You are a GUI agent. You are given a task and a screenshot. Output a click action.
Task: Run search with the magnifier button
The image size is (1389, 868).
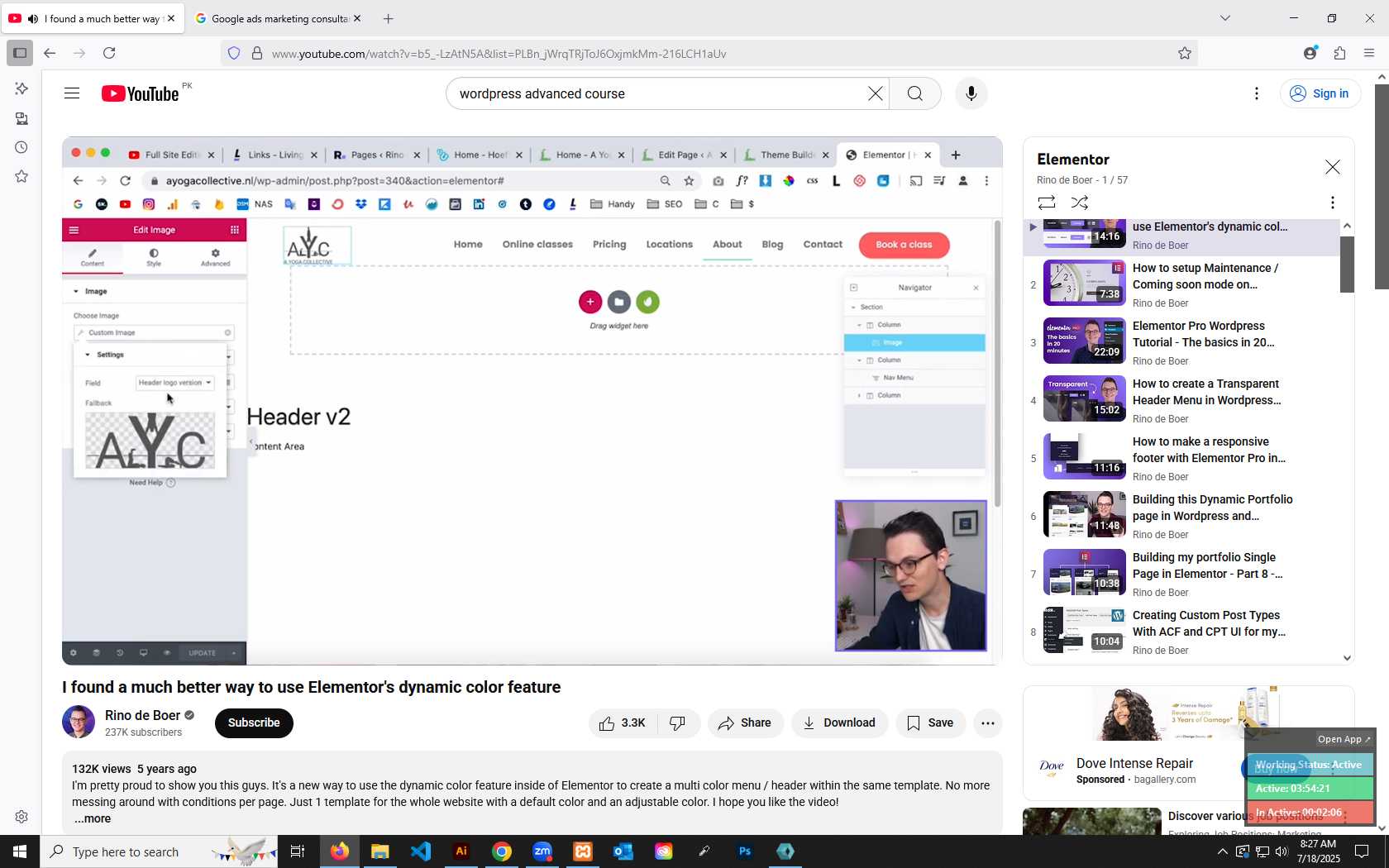[914, 93]
